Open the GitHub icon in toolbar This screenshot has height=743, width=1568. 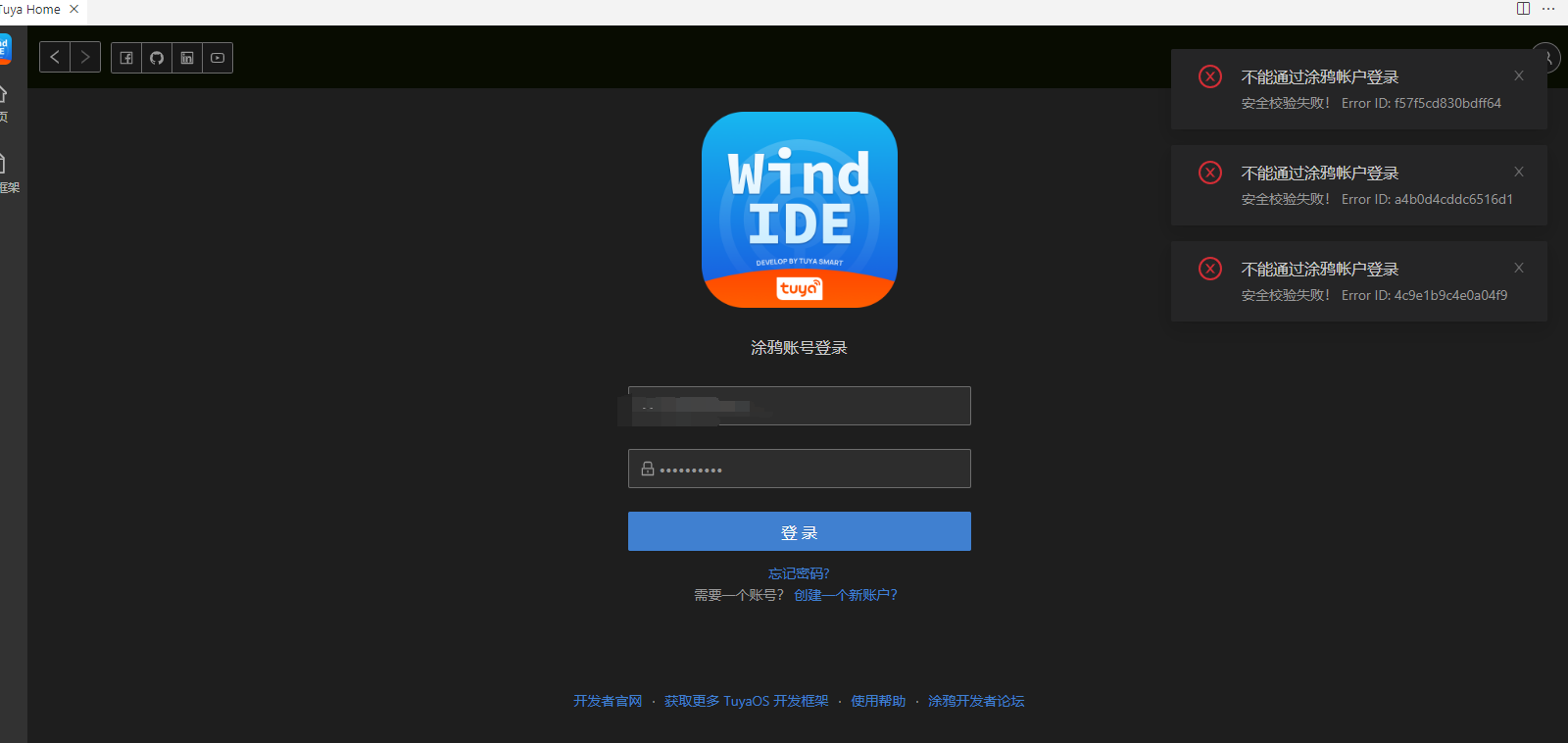click(x=157, y=58)
